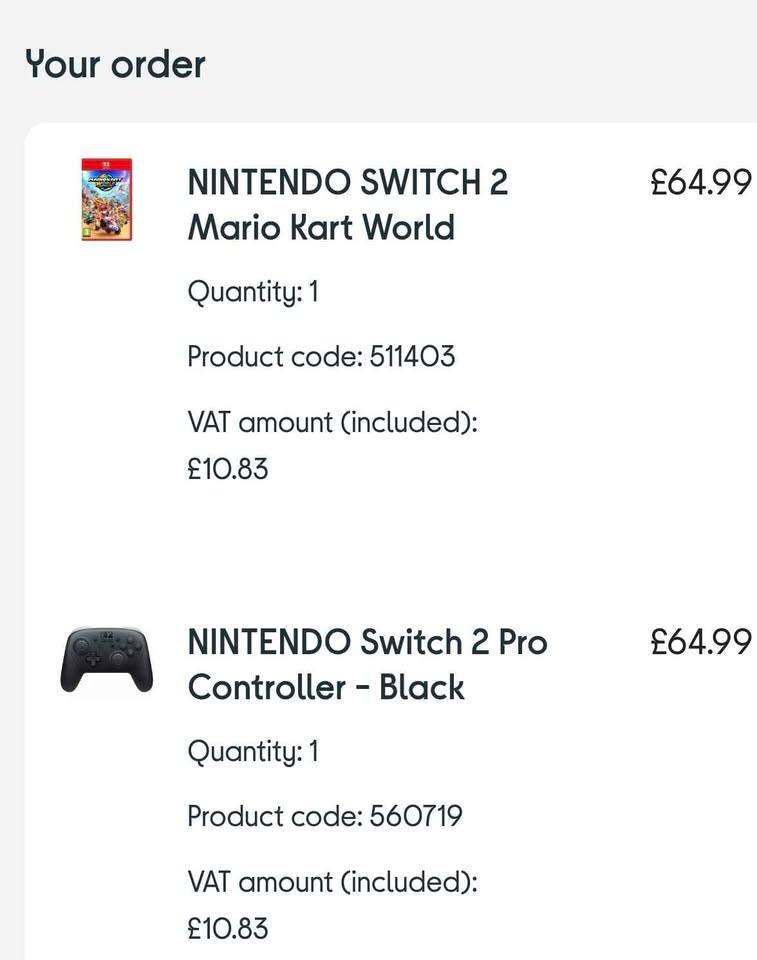757x960 pixels.
Task: Click the "Product code:" label for Mario Kart
Action: [x=274, y=357]
